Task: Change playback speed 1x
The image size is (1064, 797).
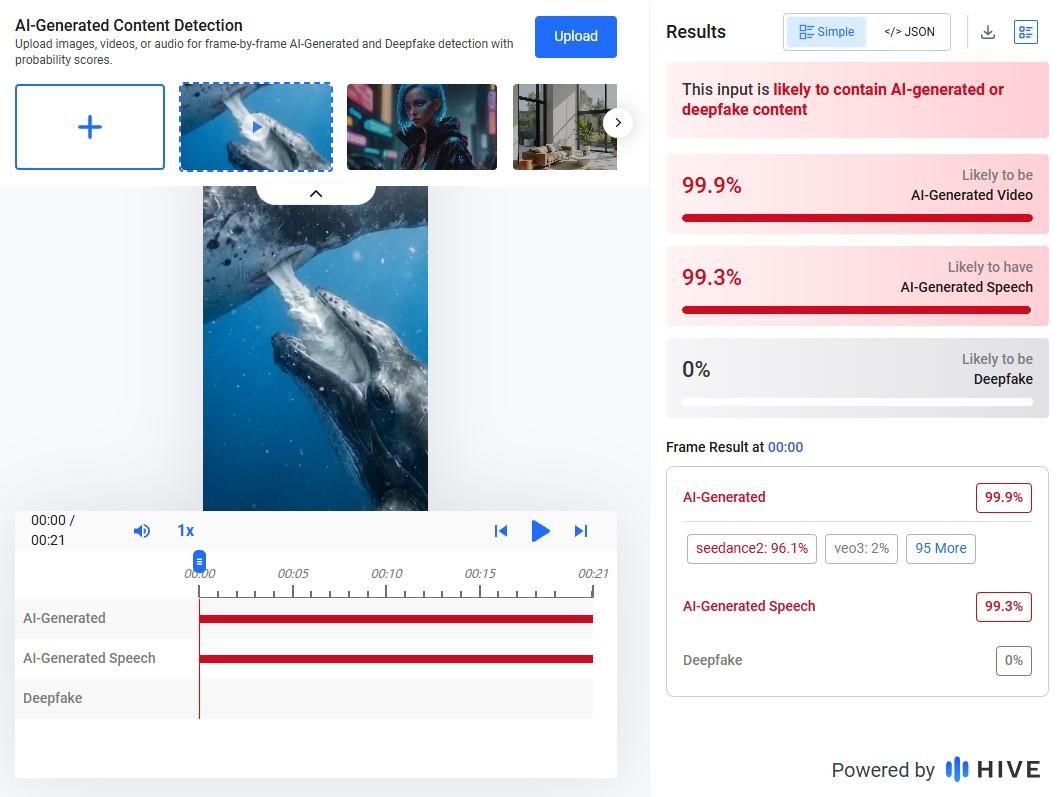Action: [185, 531]
